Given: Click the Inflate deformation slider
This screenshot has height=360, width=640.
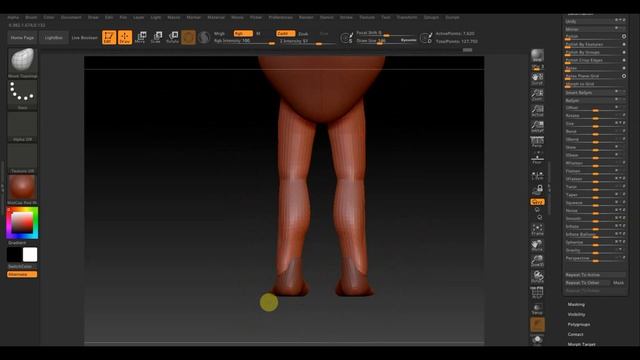Looking at the screenshot, I should pyautogui.click(x=595, y=226).
